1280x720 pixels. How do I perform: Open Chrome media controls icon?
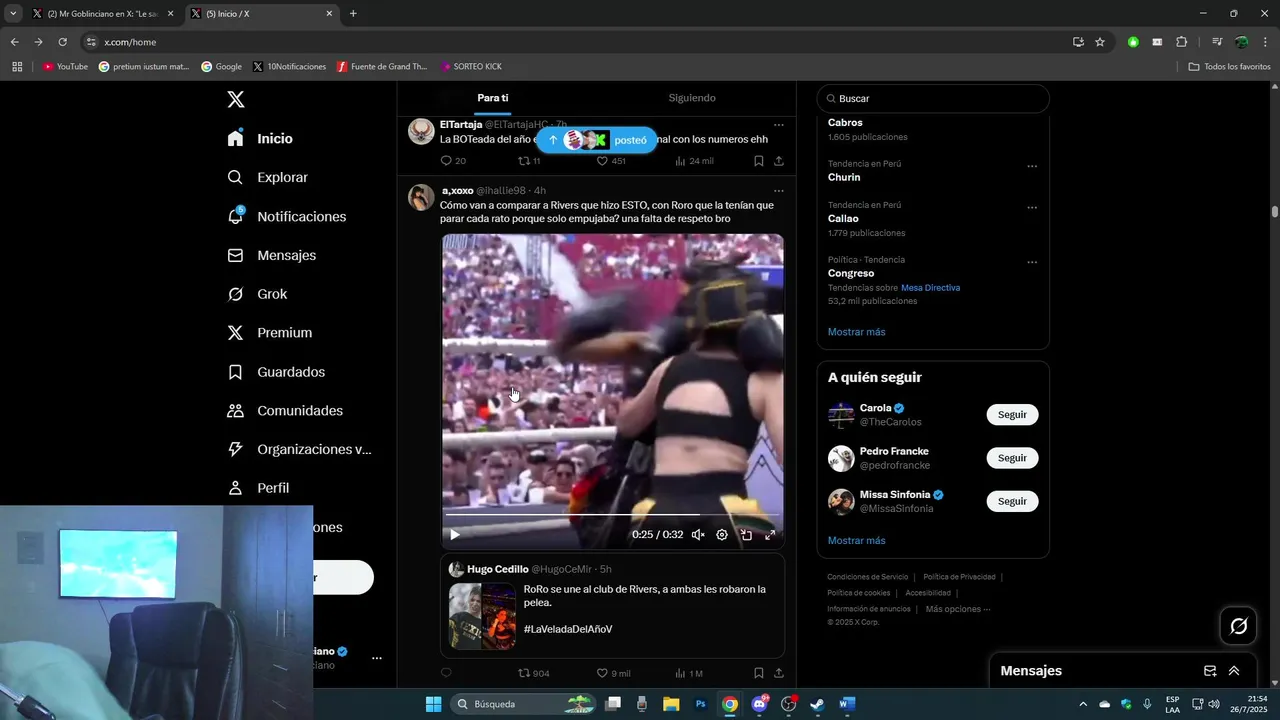[1216, 42]
